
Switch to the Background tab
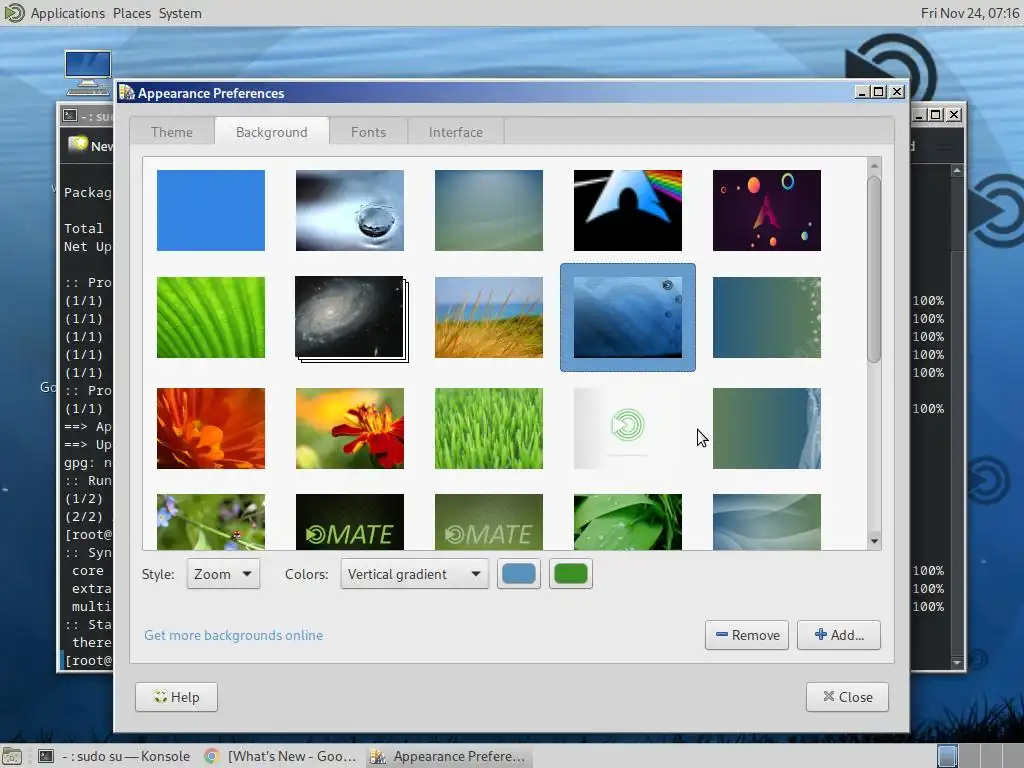(x=272, y=132)
